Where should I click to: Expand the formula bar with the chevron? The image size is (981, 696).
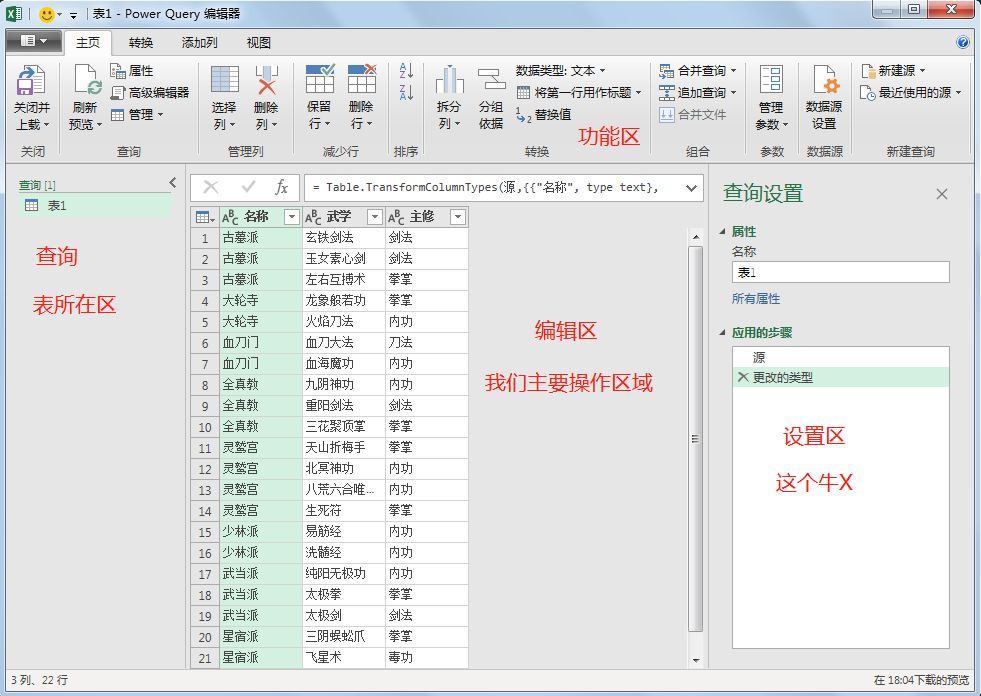click(x=691, y=188)
